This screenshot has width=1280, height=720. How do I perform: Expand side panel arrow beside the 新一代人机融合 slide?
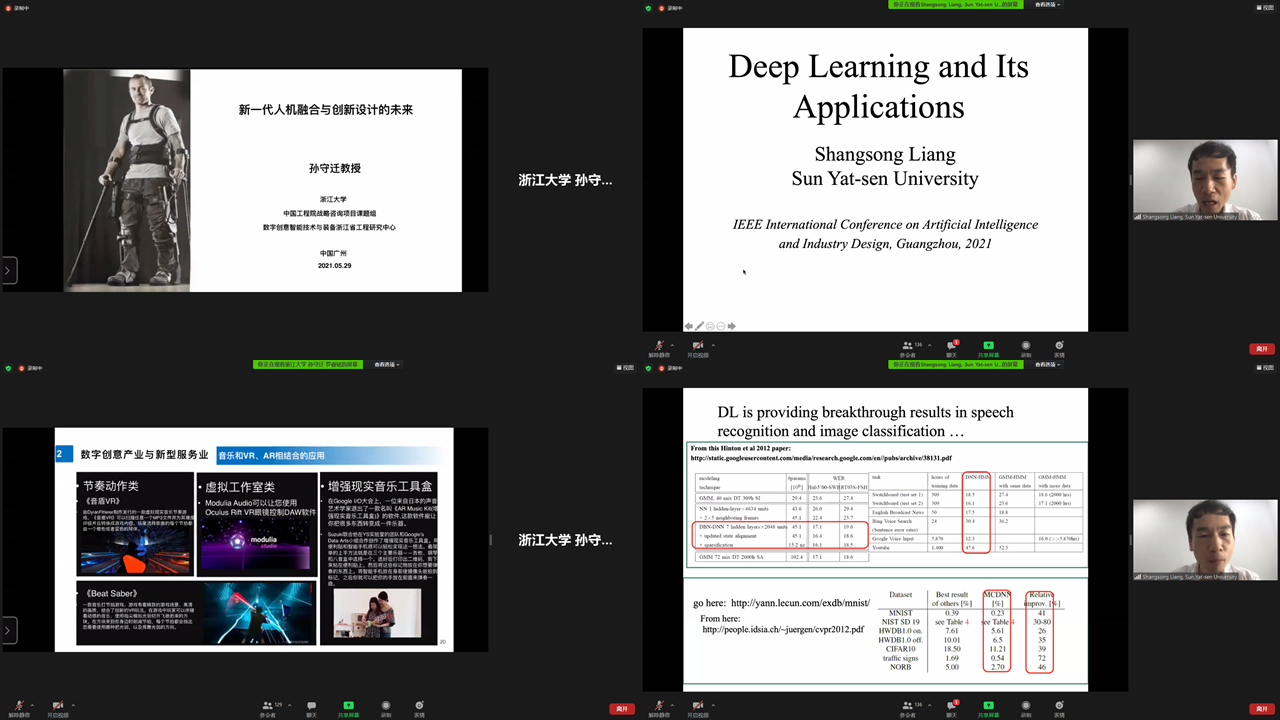coord(8,270)
